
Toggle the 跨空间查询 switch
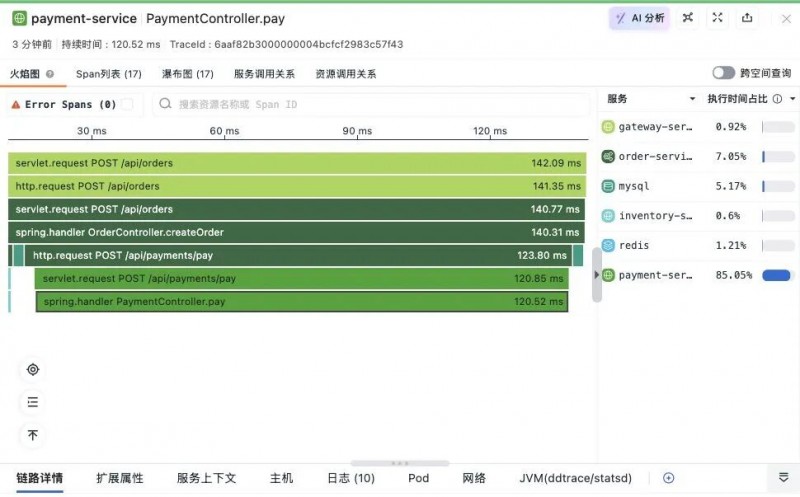click(723, 73)
